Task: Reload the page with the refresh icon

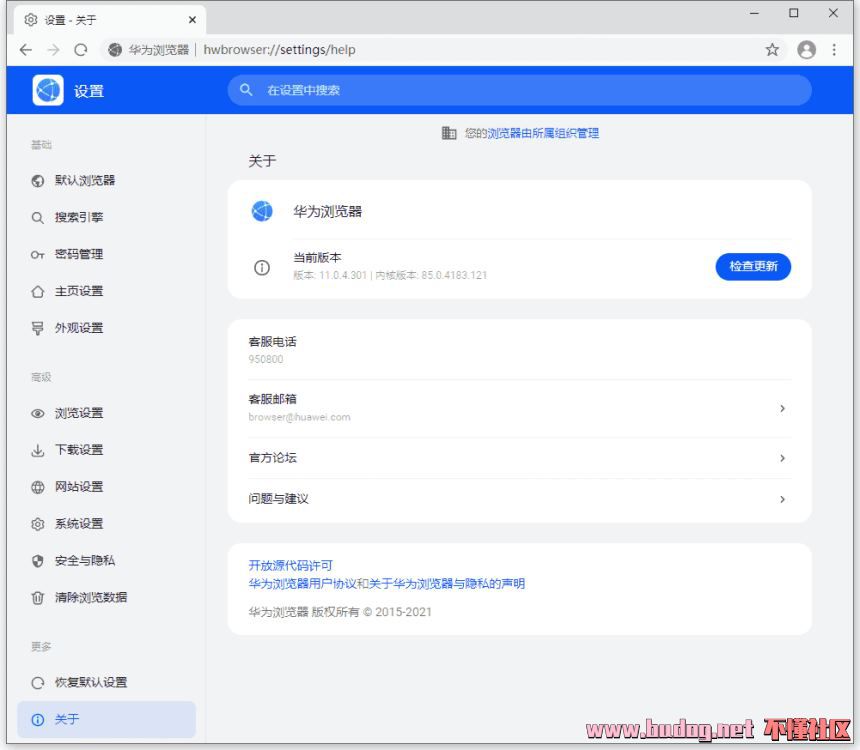Action: pos(81,50)
